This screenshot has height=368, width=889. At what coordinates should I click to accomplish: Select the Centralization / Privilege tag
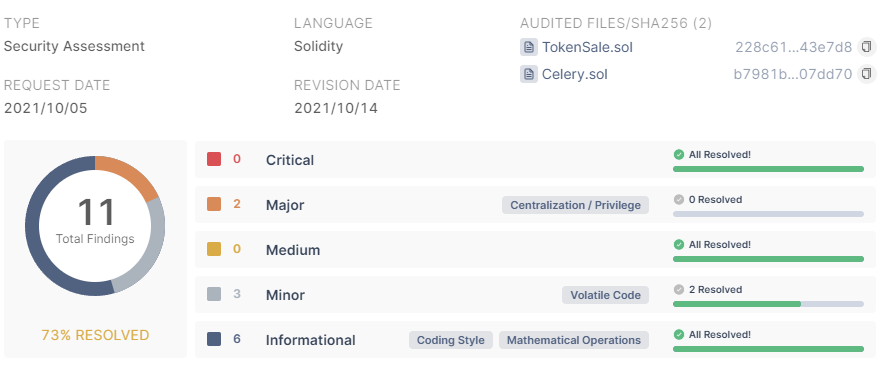click(x=575, y=205)
